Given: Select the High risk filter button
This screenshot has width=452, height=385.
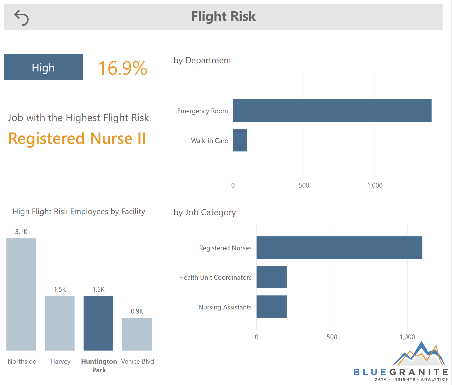Looking at the screenshot, I should (43, 67).
